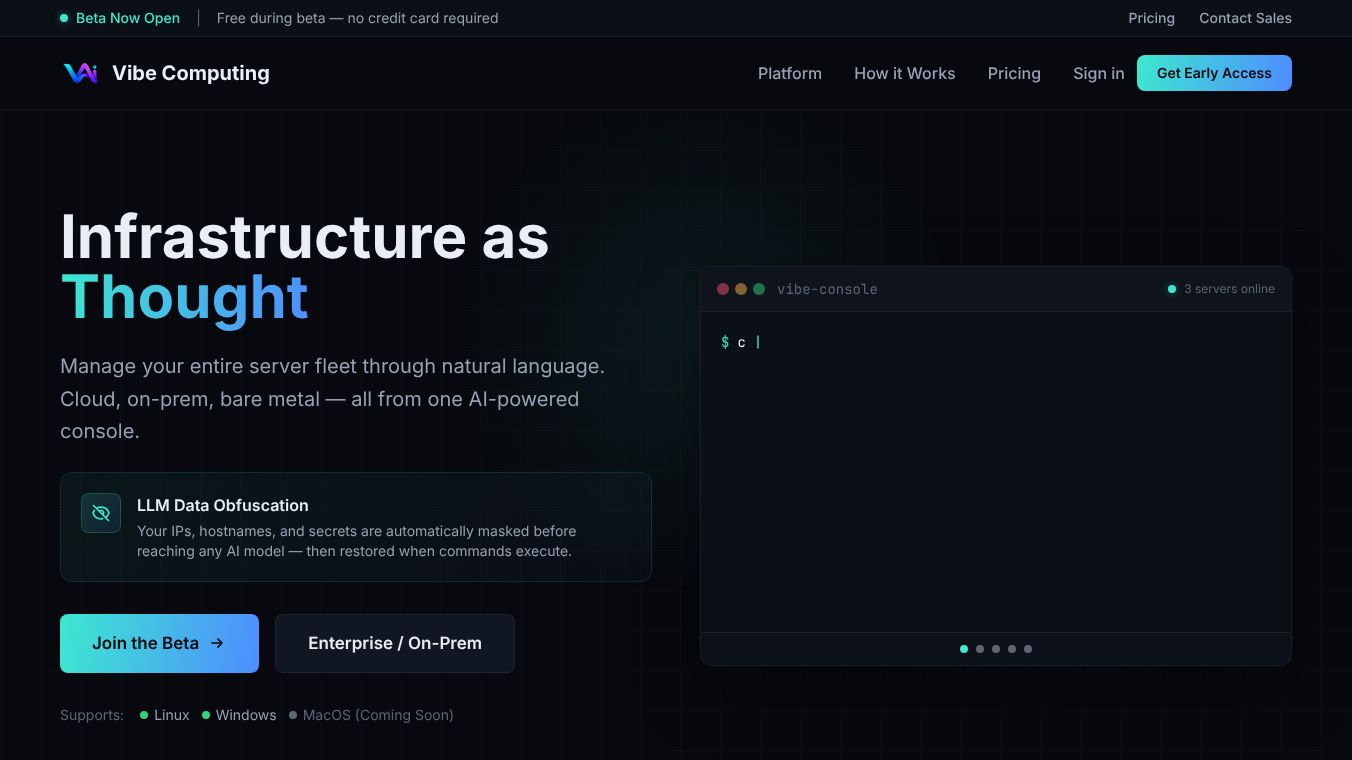Click the Vibe Computing brand name

[x=191, y=73]
